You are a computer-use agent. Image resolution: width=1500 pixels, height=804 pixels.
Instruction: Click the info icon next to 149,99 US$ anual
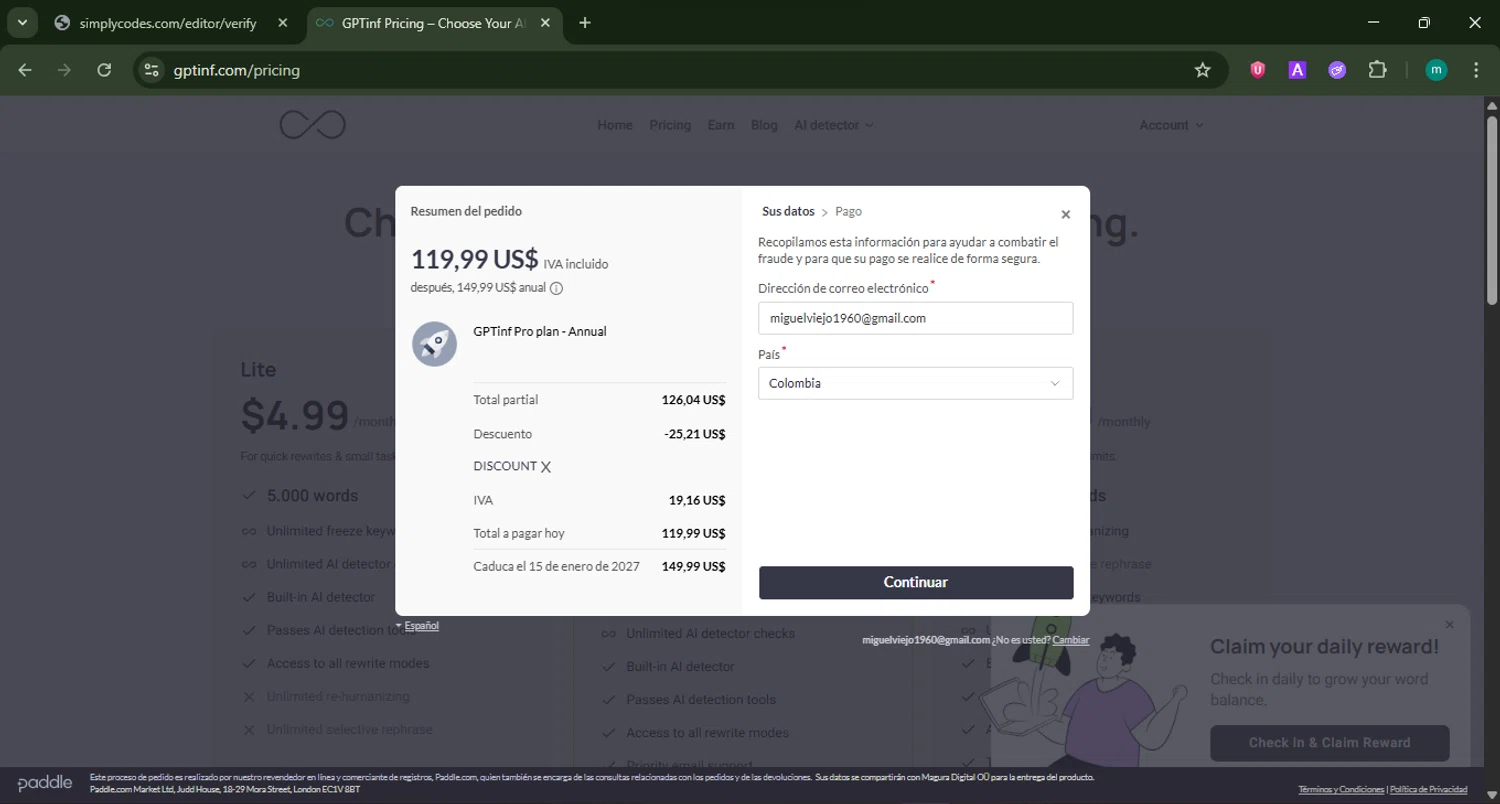[x=557, y=288]
